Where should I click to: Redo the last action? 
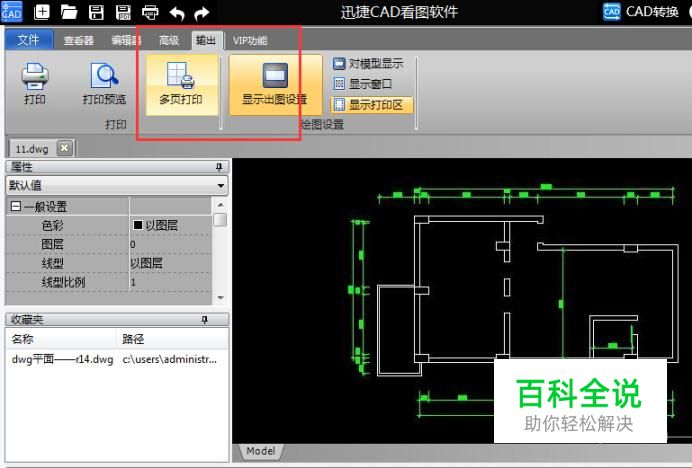201,13
